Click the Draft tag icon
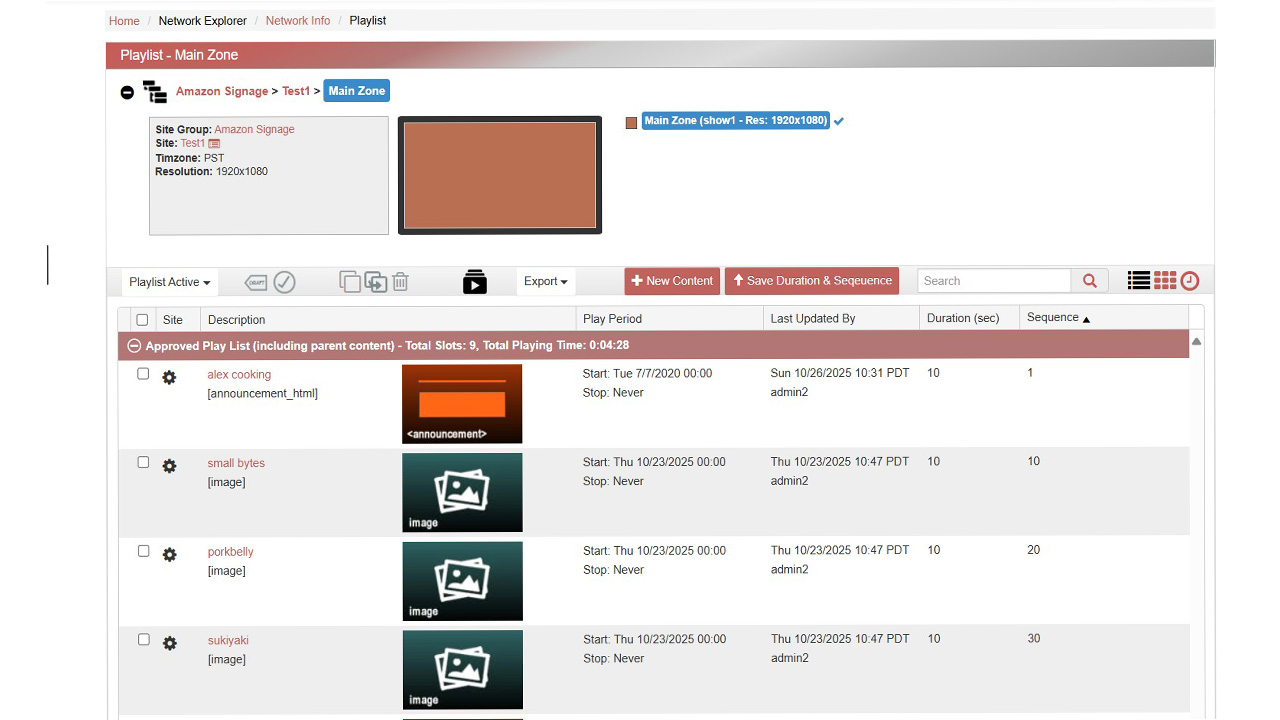 coord(256,283)
